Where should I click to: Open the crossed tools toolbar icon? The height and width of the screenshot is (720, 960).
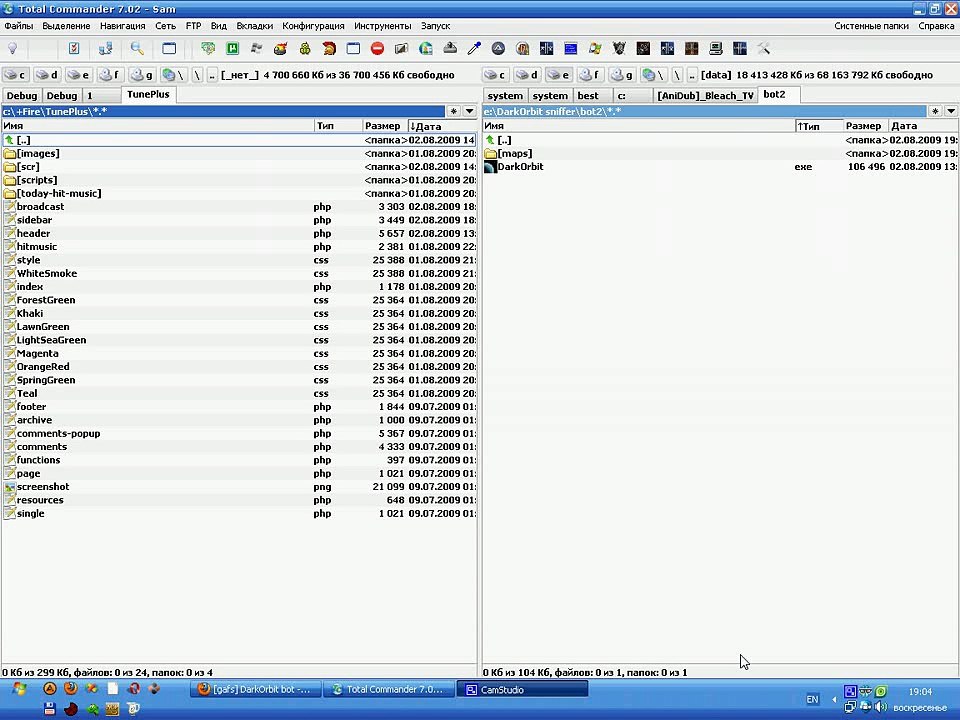(763, 48)
